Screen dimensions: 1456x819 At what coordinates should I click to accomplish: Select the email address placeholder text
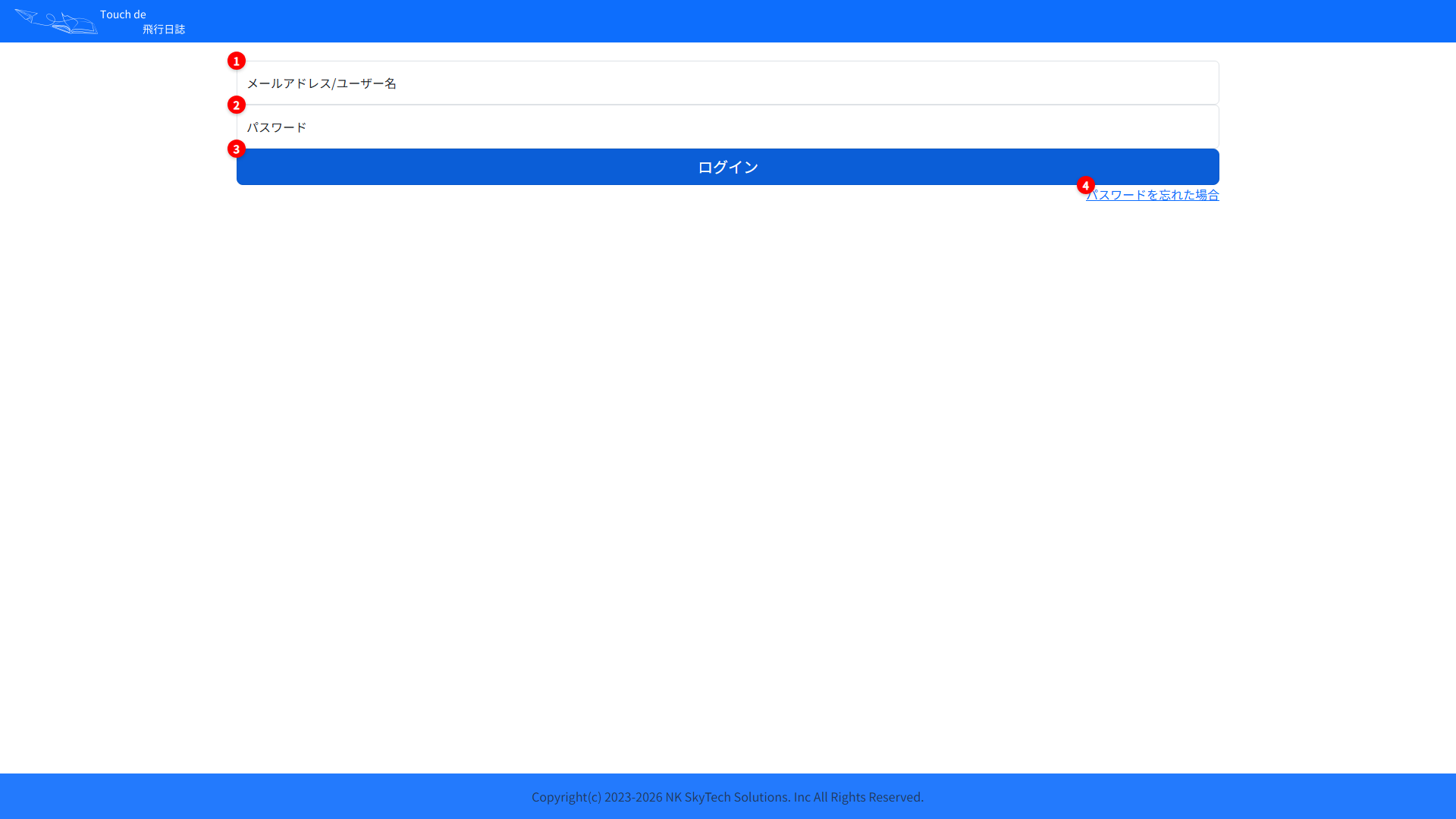point(322,83)
